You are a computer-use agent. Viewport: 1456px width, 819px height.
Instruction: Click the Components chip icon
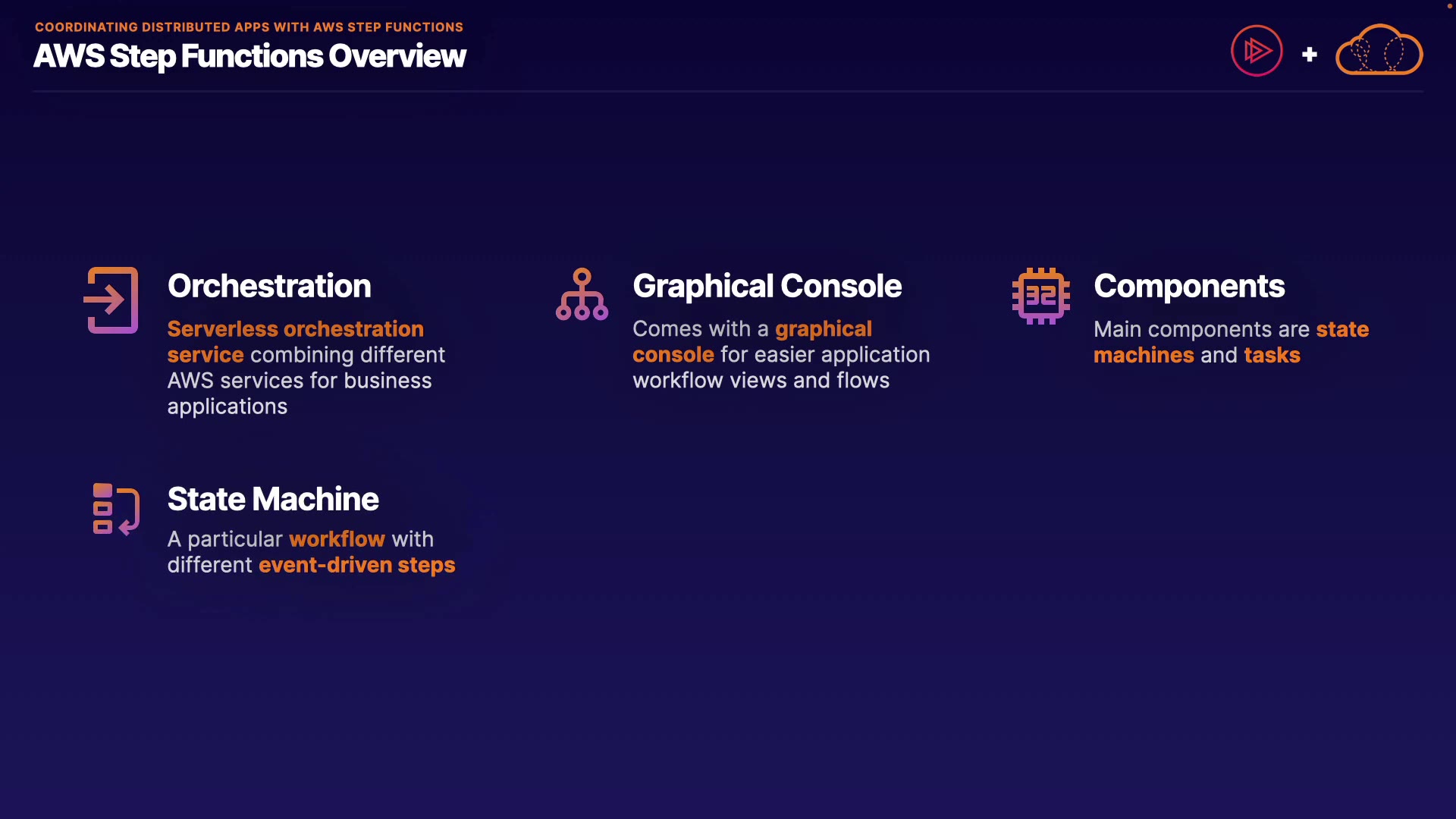[x=1040, y=296]
